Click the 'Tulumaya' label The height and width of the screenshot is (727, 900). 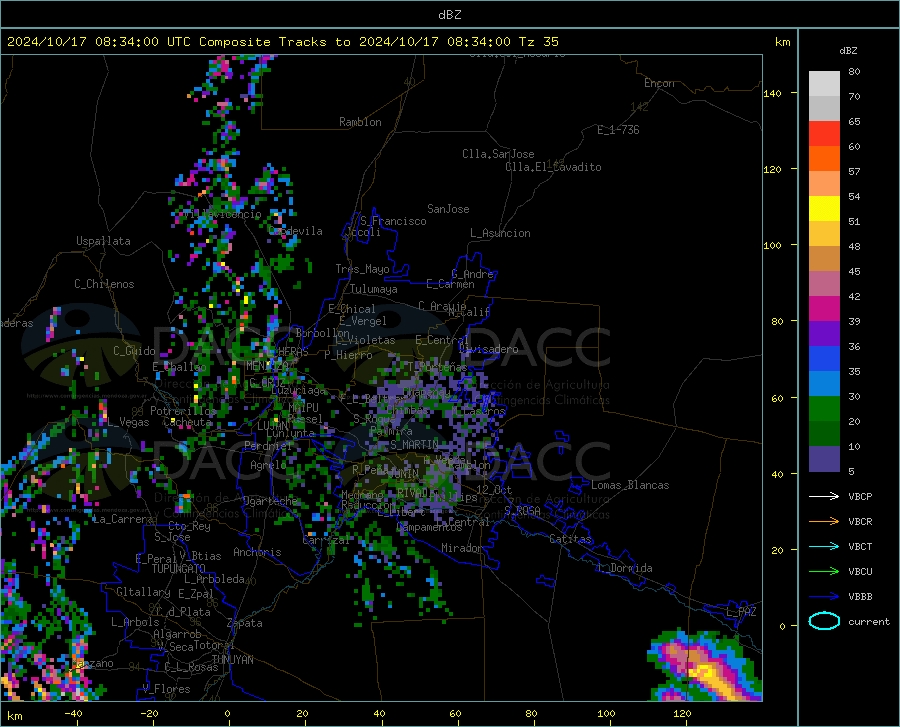tap(374, 289)
